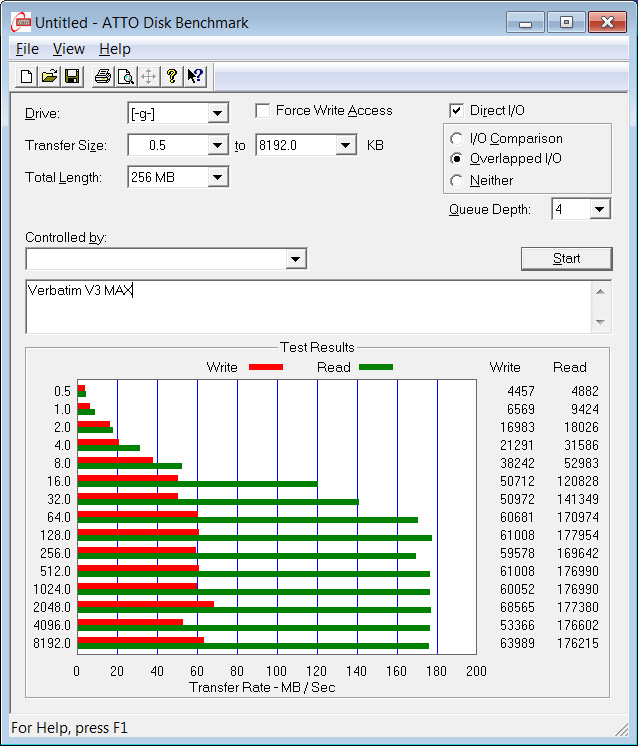This screenshot has height=746, width=638.
Task: Click the move arrows toolbar icon
Action: 148,77
